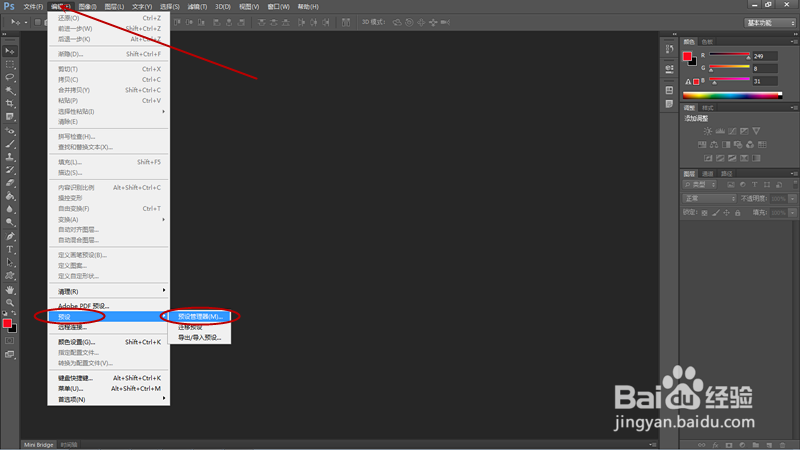Select the Zoom magnifier tool
800x450 pixels.
(x=10, y=303)
